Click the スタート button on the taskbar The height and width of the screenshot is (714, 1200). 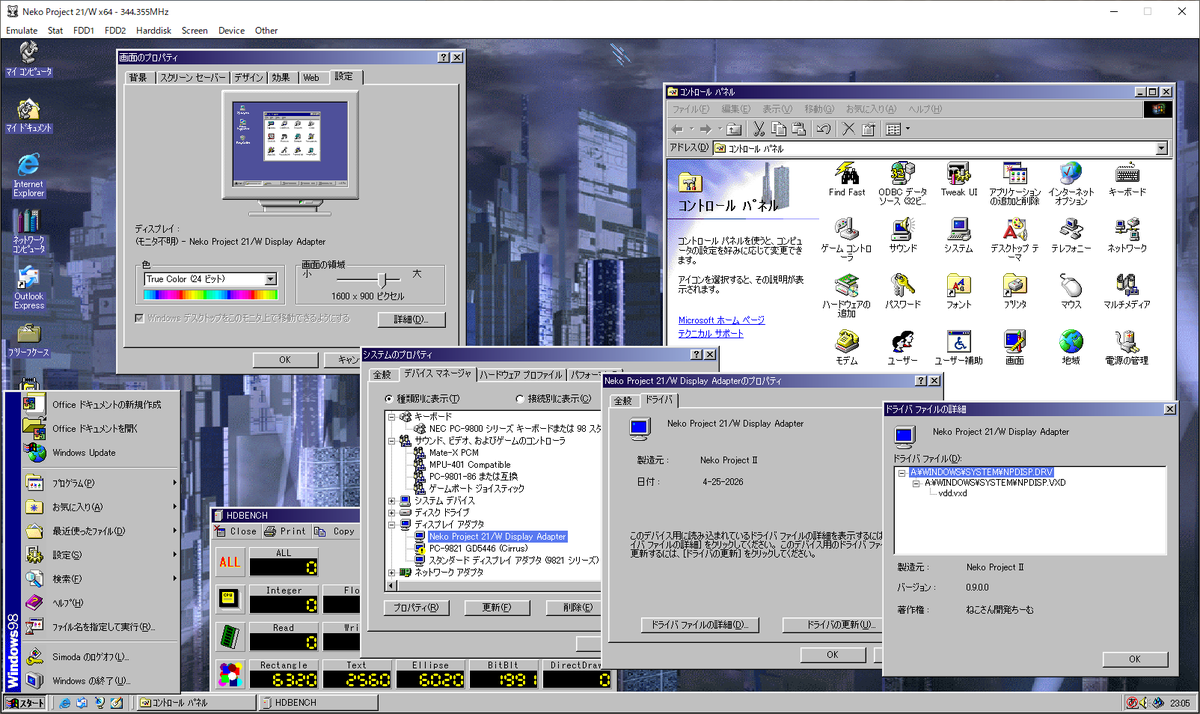coord(25,703)
